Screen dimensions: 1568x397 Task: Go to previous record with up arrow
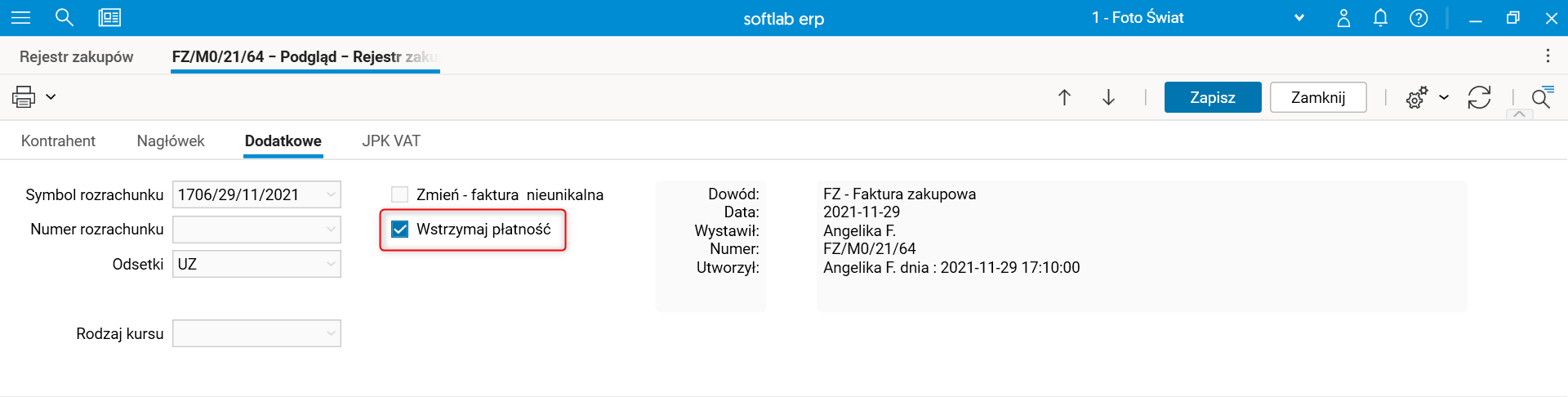click(1064, 98)
